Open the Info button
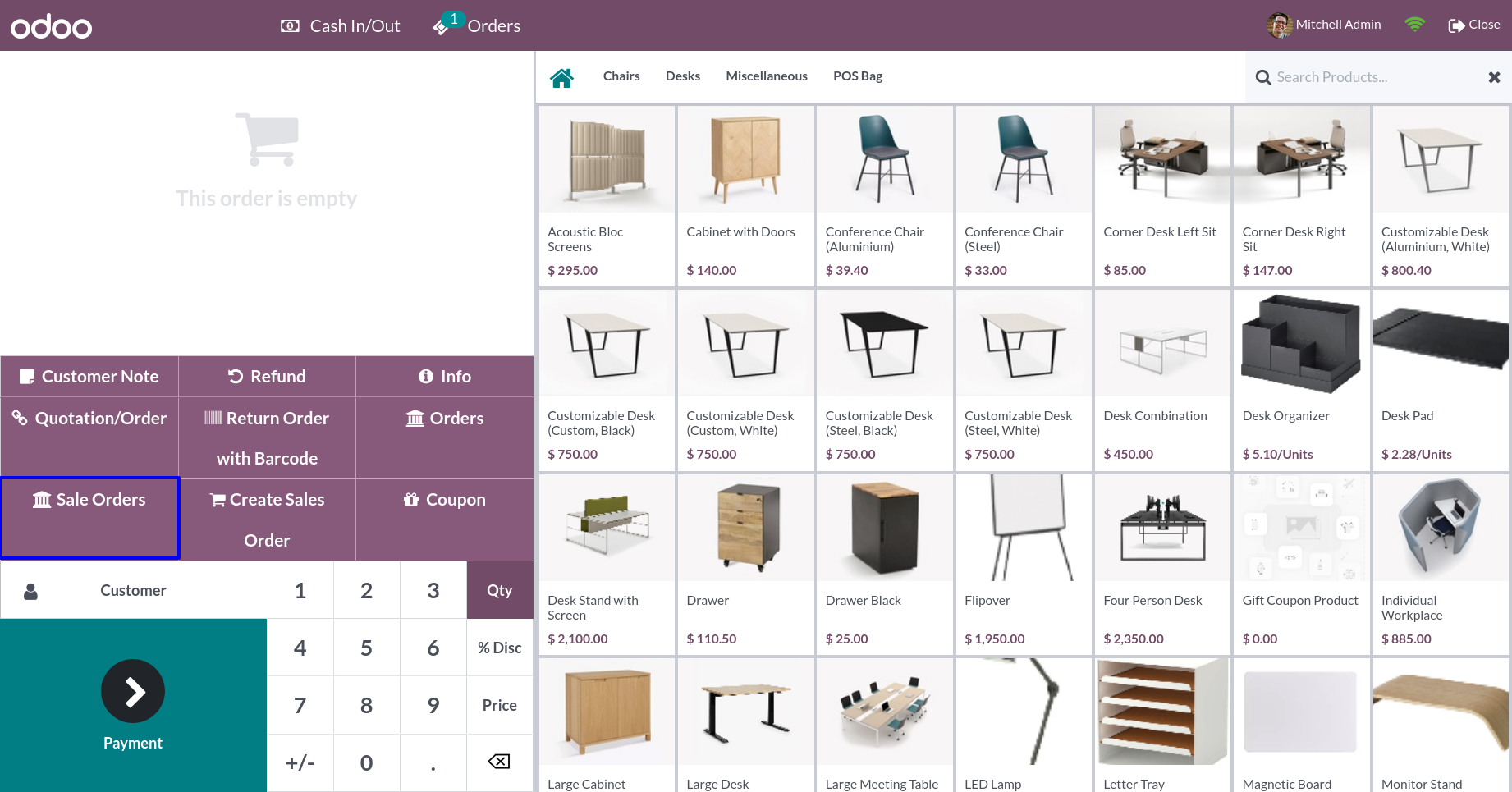Viewport: 1512px width, 792px height. coord(445,377)
